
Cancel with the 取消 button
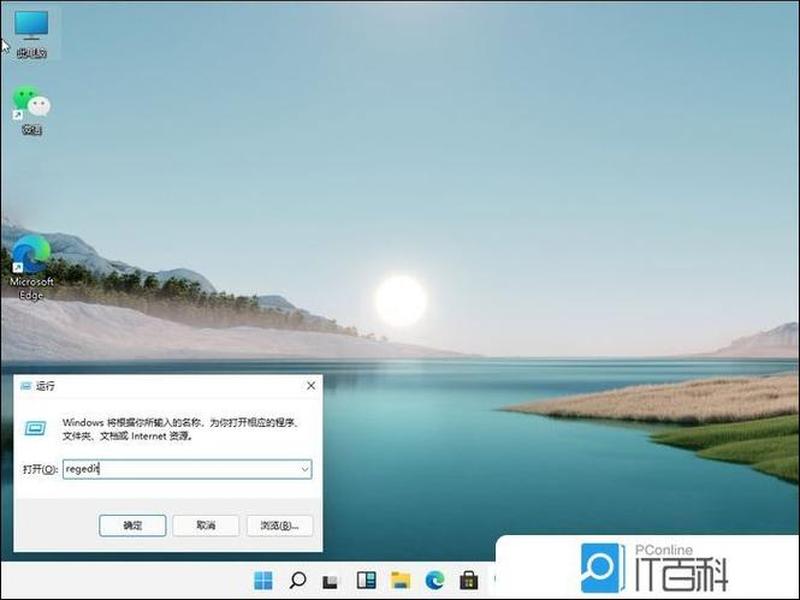[206, 526]
